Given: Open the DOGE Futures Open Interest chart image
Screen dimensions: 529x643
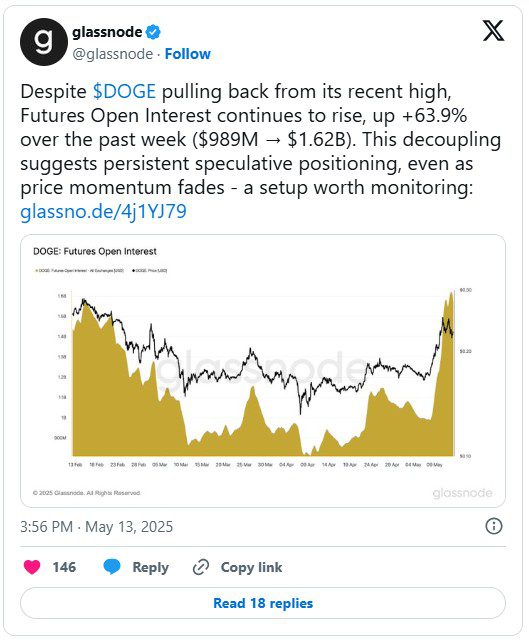Looking at the screenshot, I should (x=263, y=371).
